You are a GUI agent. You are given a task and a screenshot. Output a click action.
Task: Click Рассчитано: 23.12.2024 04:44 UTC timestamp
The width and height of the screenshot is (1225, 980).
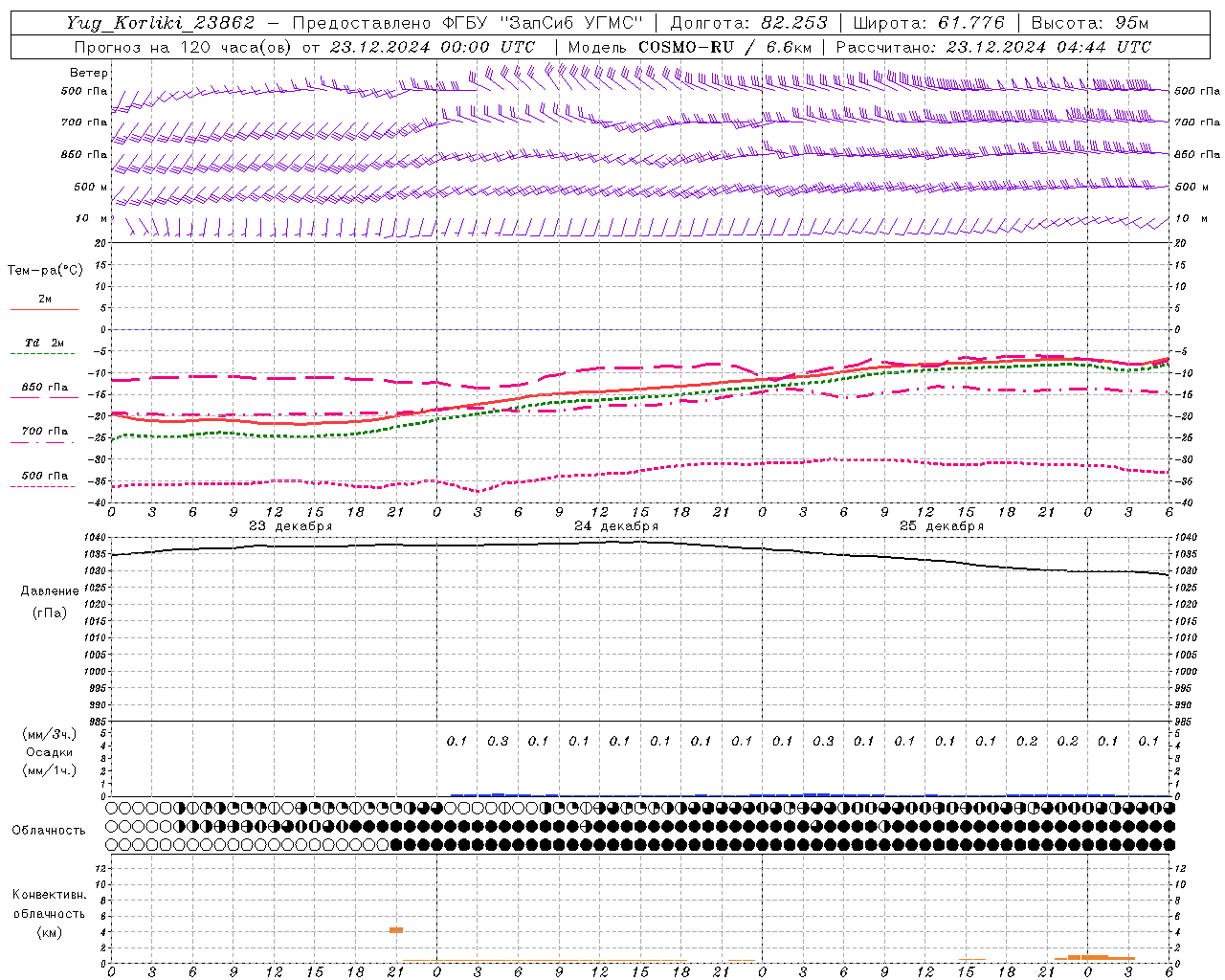(x=993, y=47)
